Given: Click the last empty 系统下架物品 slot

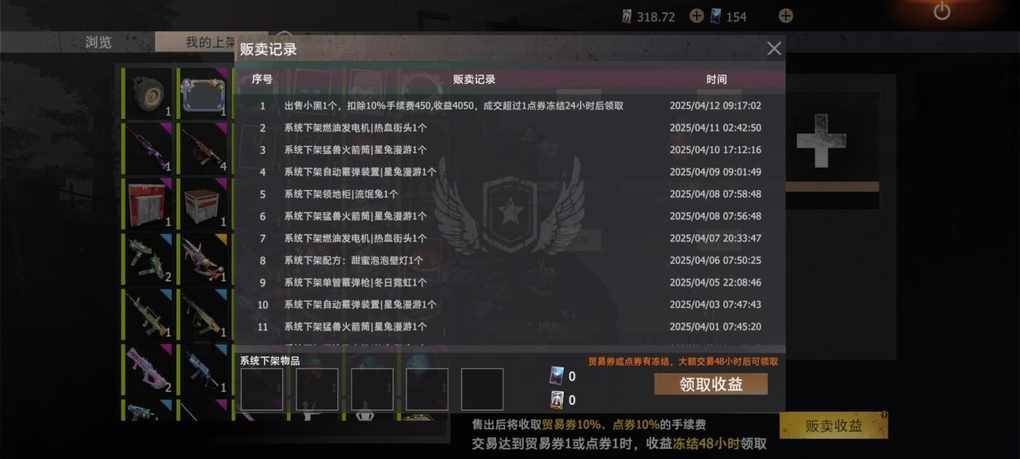Looking at the screenshot, I should point(482,389).
